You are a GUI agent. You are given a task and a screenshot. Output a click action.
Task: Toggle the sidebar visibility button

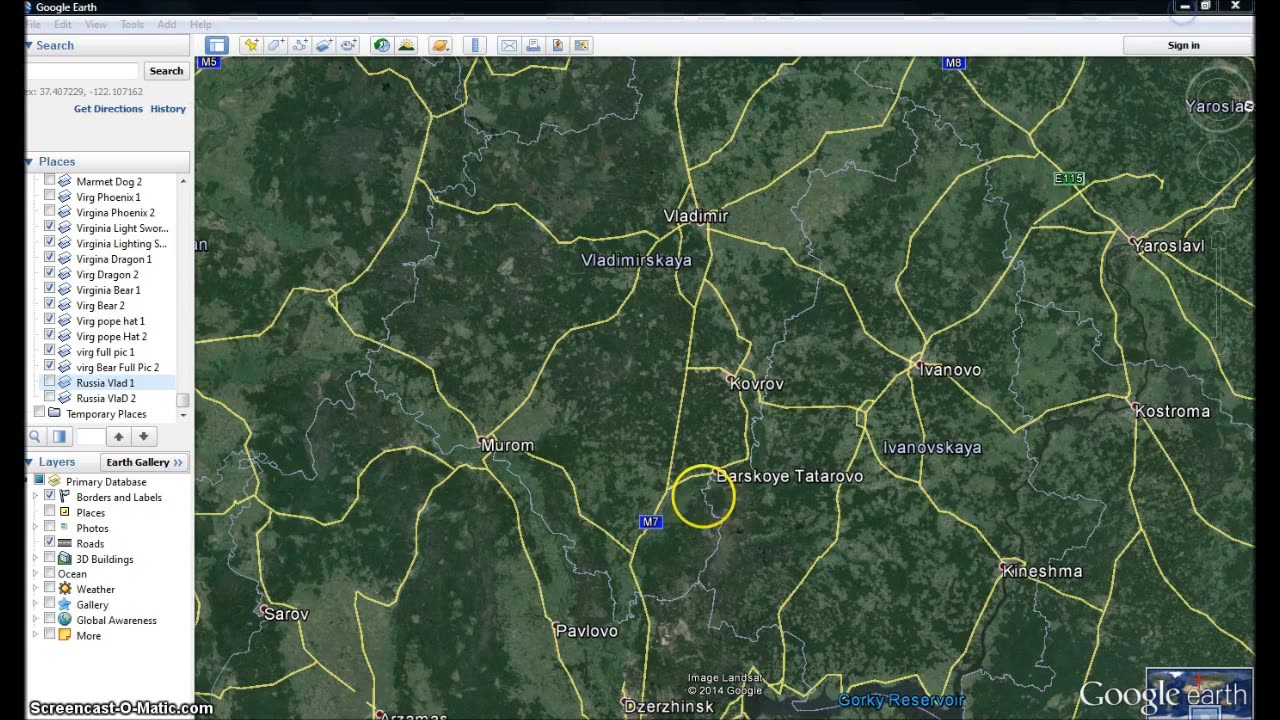[x=217, y=45]
